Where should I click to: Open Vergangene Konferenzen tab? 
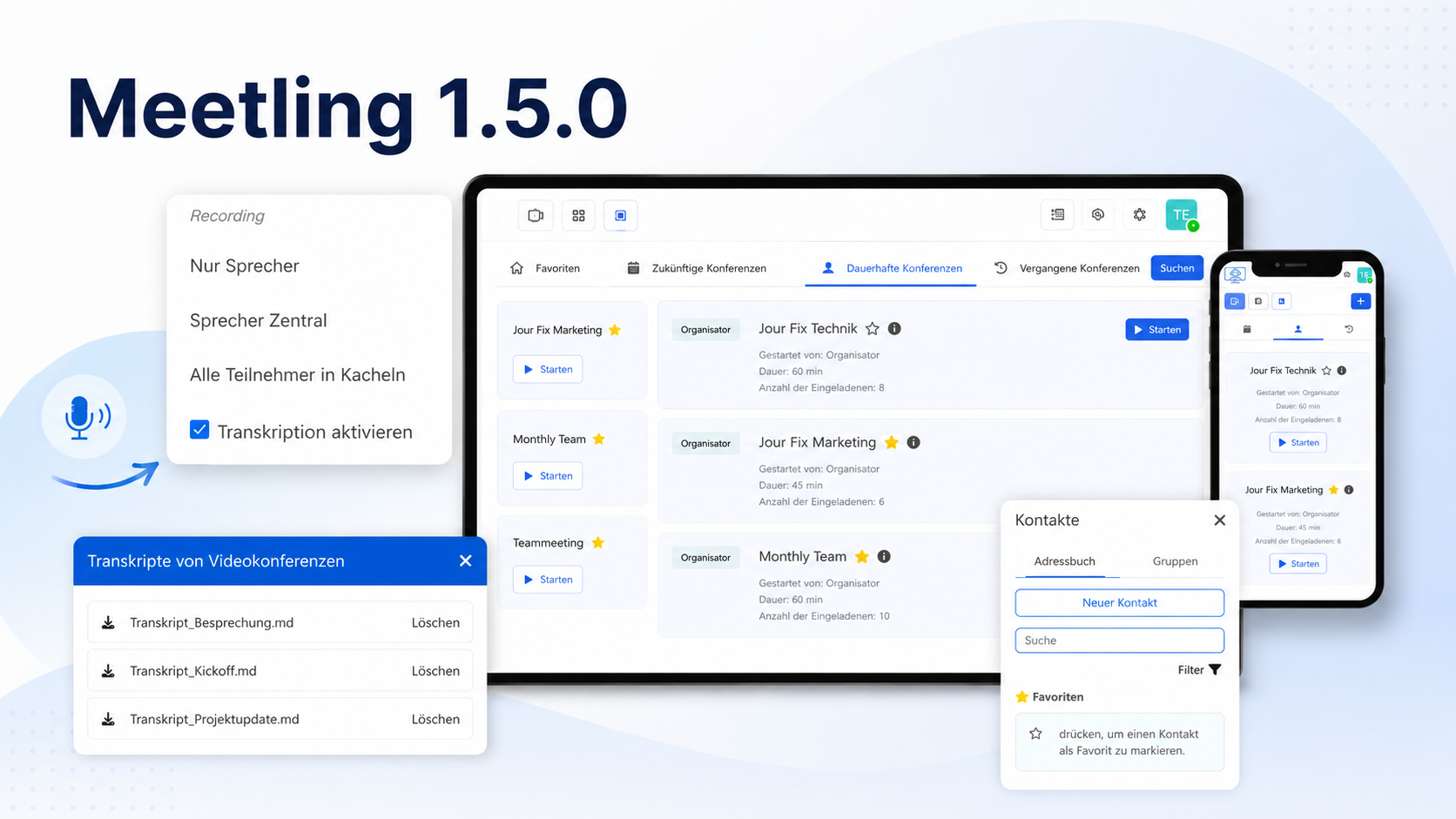[1068, 268]
